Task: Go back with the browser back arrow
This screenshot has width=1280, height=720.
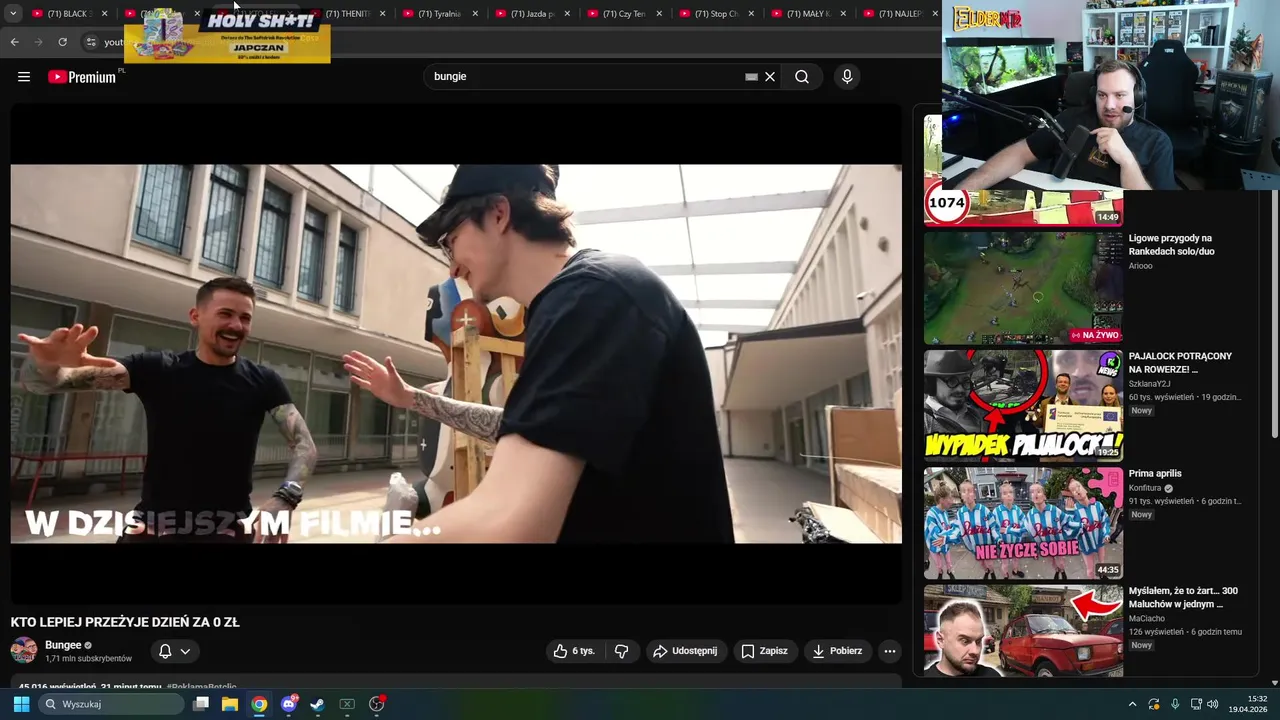Action: [15, 42]
